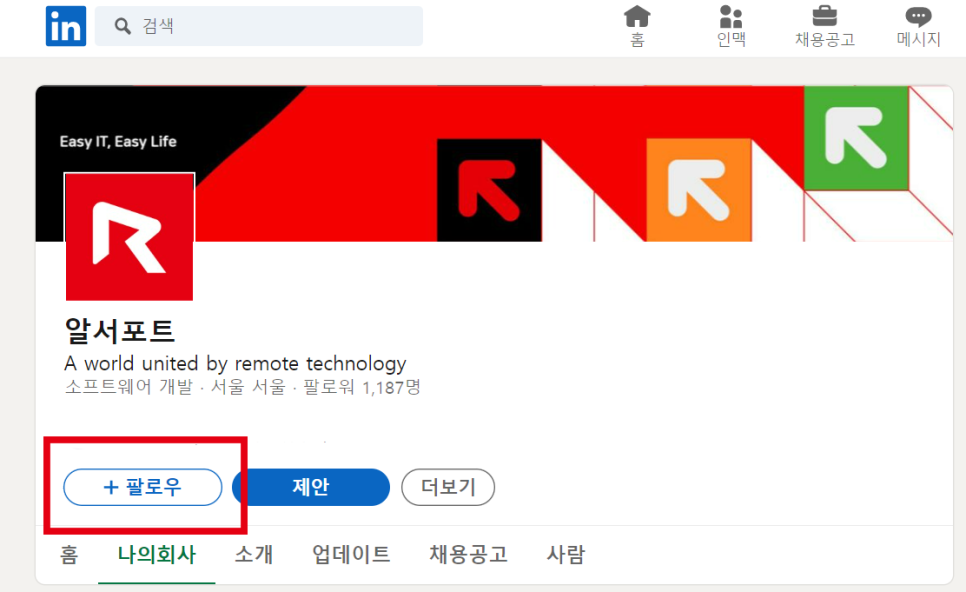Viewport: 966px width, 592px height.
Task: Click the LinkedIn logo
Action: [66, 26]
